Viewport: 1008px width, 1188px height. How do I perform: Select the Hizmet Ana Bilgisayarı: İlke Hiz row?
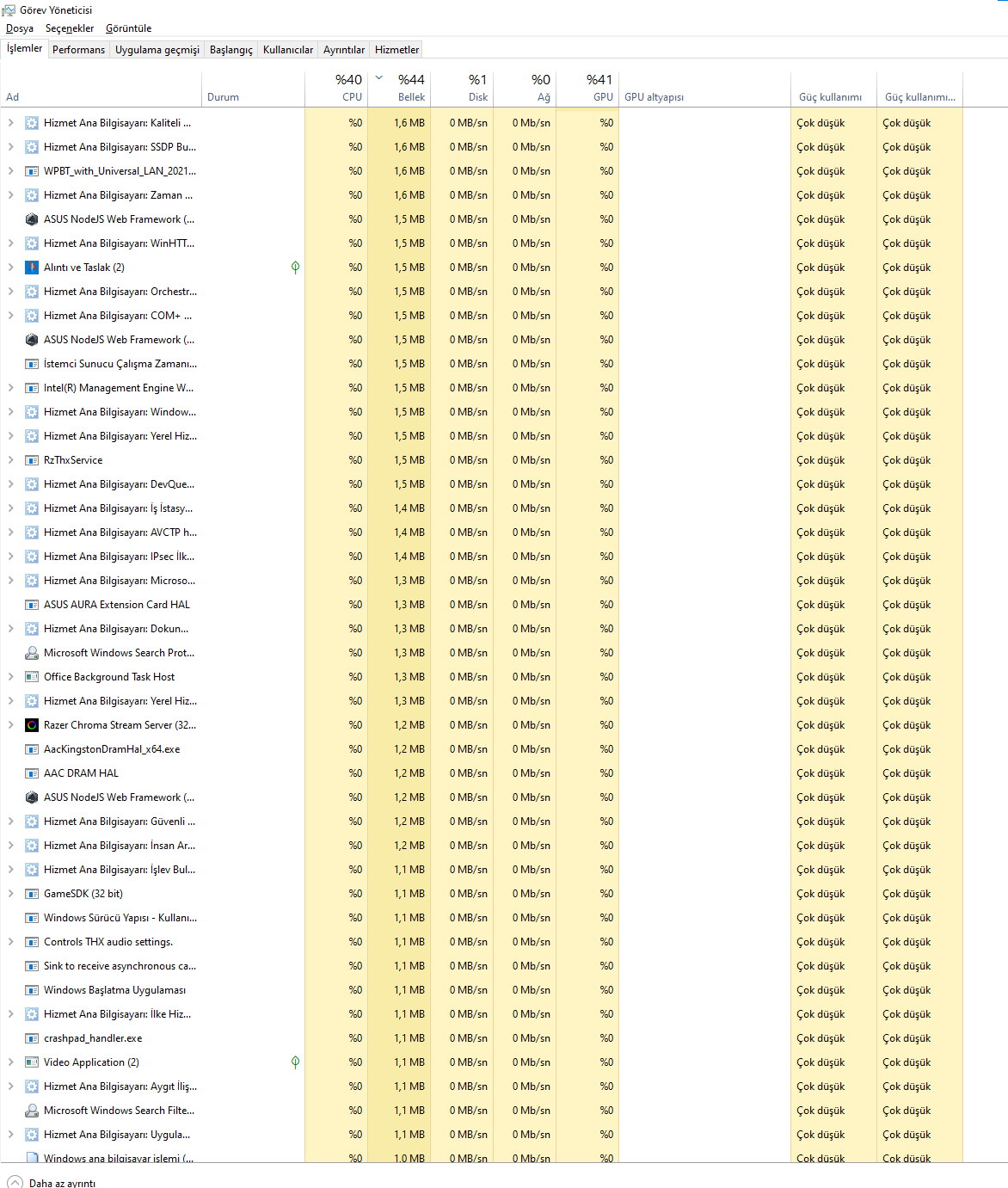[482, 1014]
